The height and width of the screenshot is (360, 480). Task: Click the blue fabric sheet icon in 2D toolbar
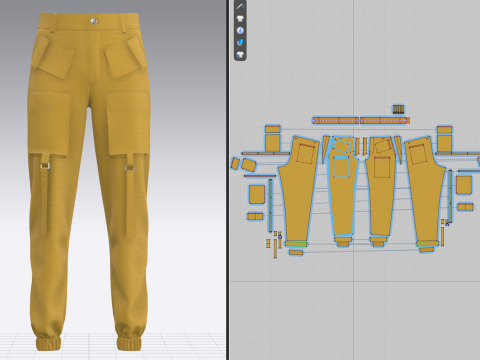[x=240, y=42]
